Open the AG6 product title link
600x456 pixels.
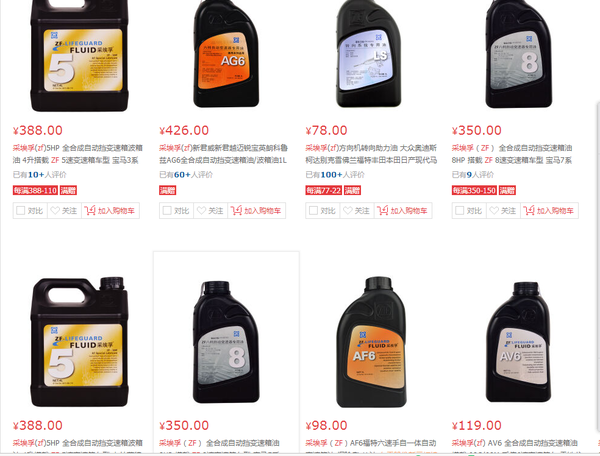[x=223, y=154]
